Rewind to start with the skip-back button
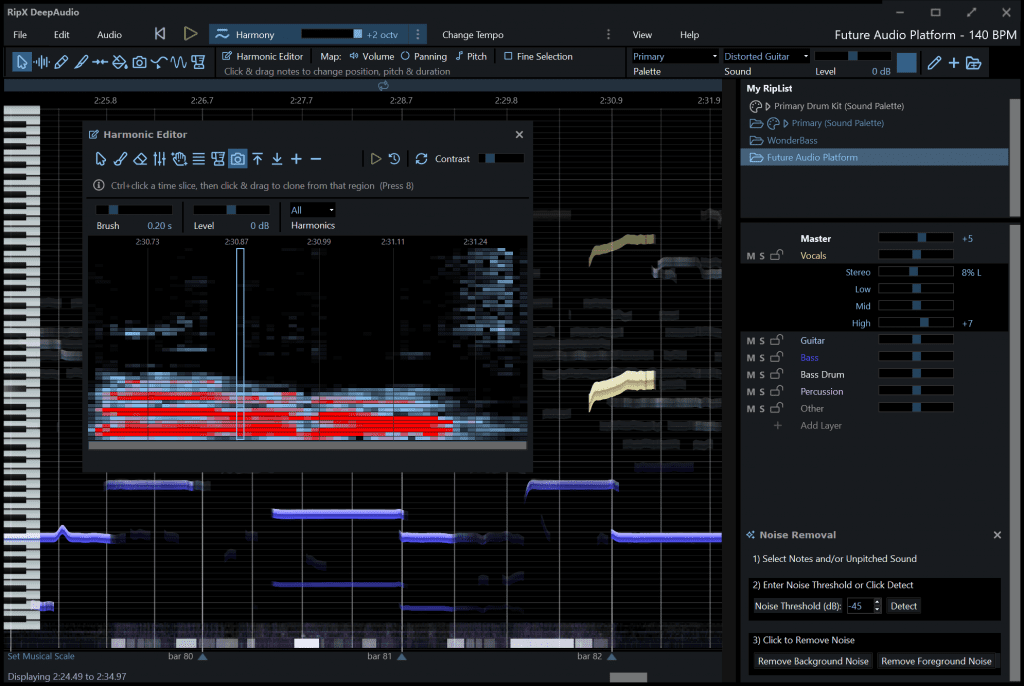 pyautogui.click(x=160, y=34)
